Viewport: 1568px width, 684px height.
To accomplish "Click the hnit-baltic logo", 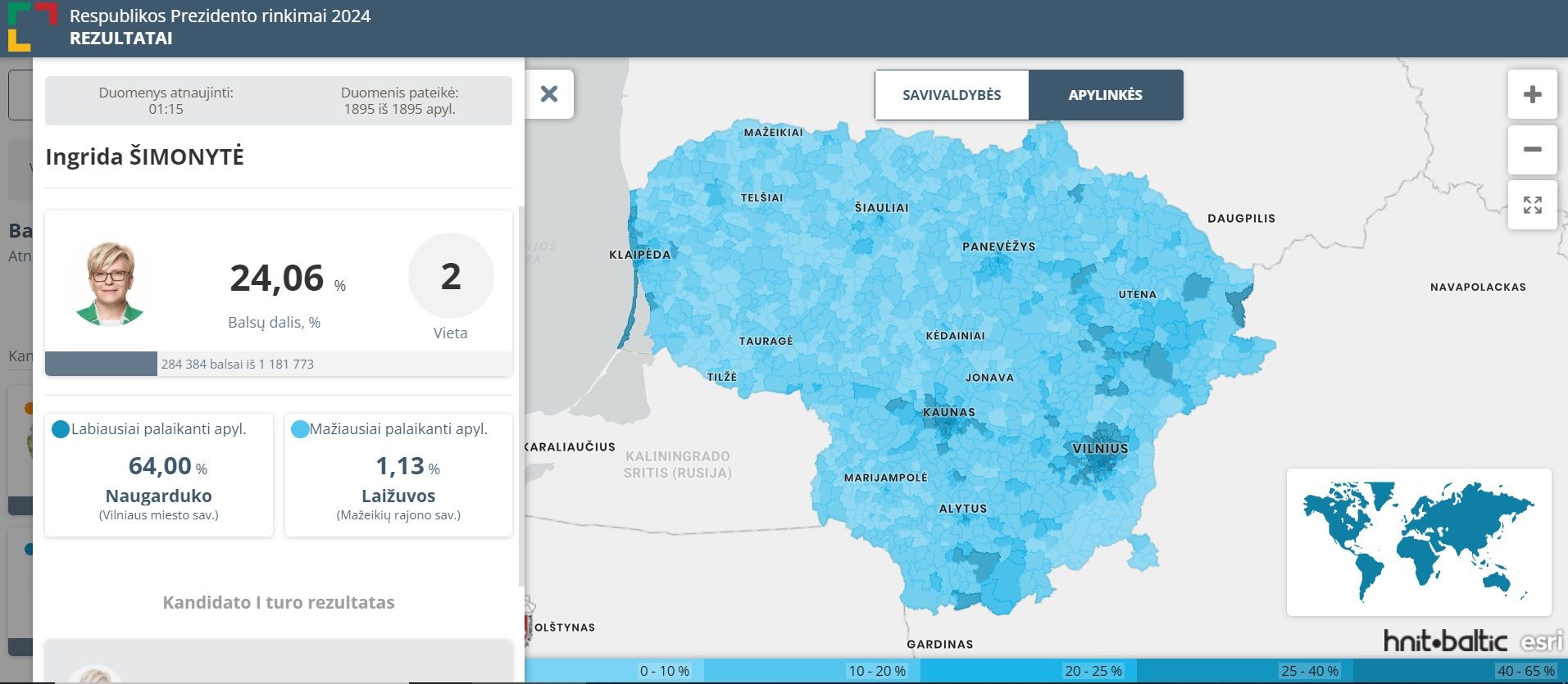I will 1445,641.
